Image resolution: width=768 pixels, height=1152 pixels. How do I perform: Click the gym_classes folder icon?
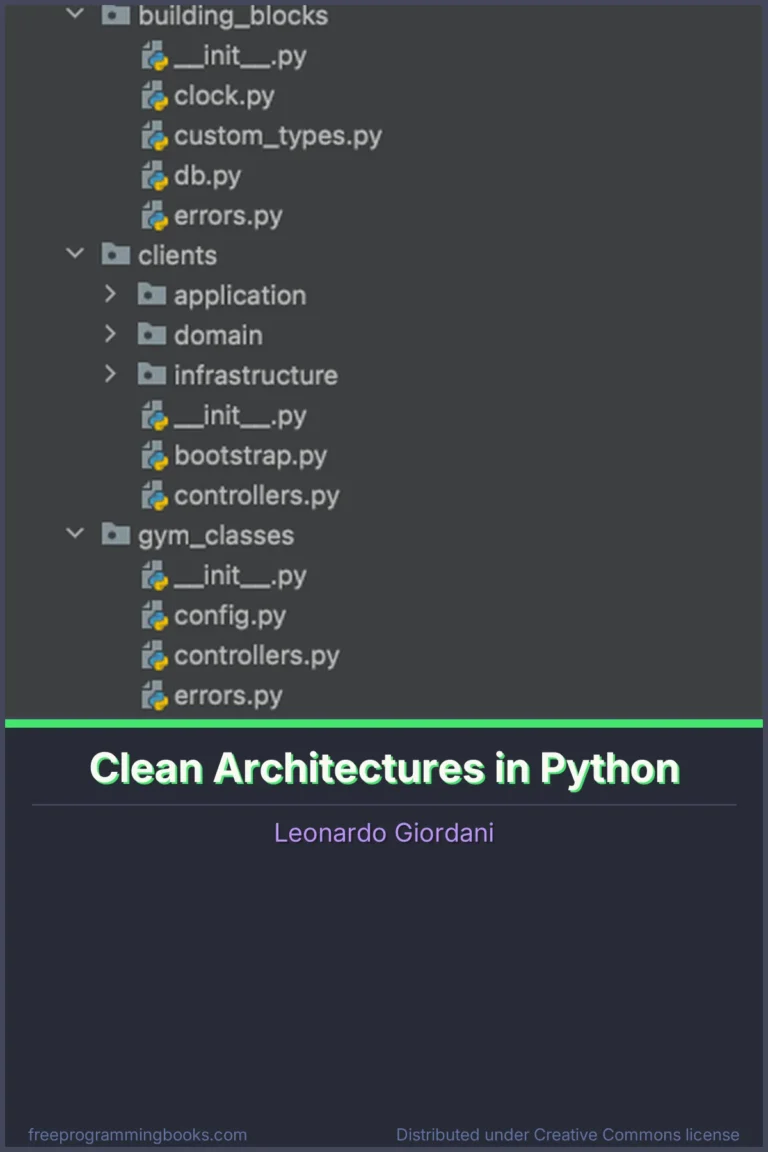115,534
